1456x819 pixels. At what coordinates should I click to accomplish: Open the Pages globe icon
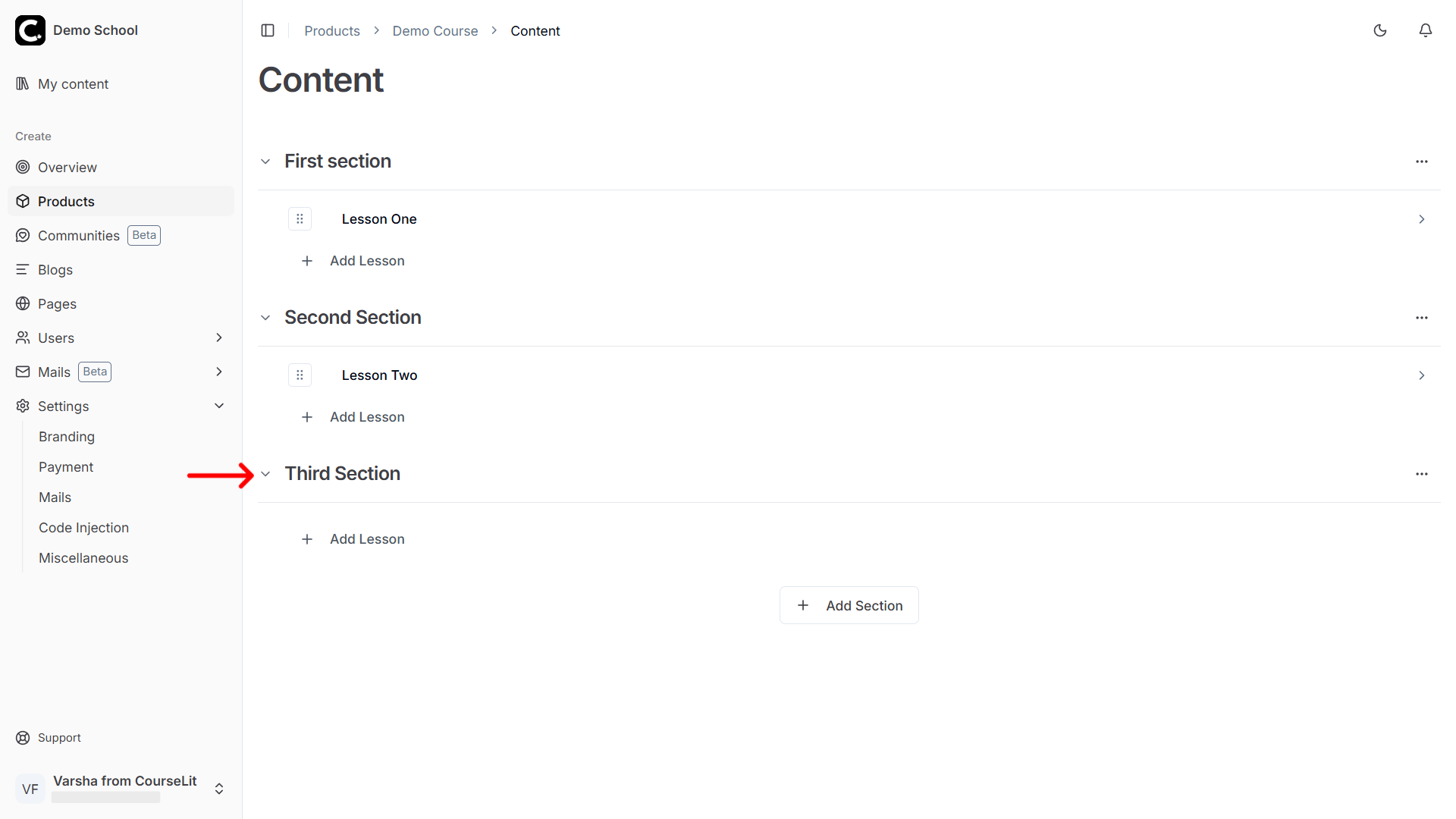tap(23, 303)
